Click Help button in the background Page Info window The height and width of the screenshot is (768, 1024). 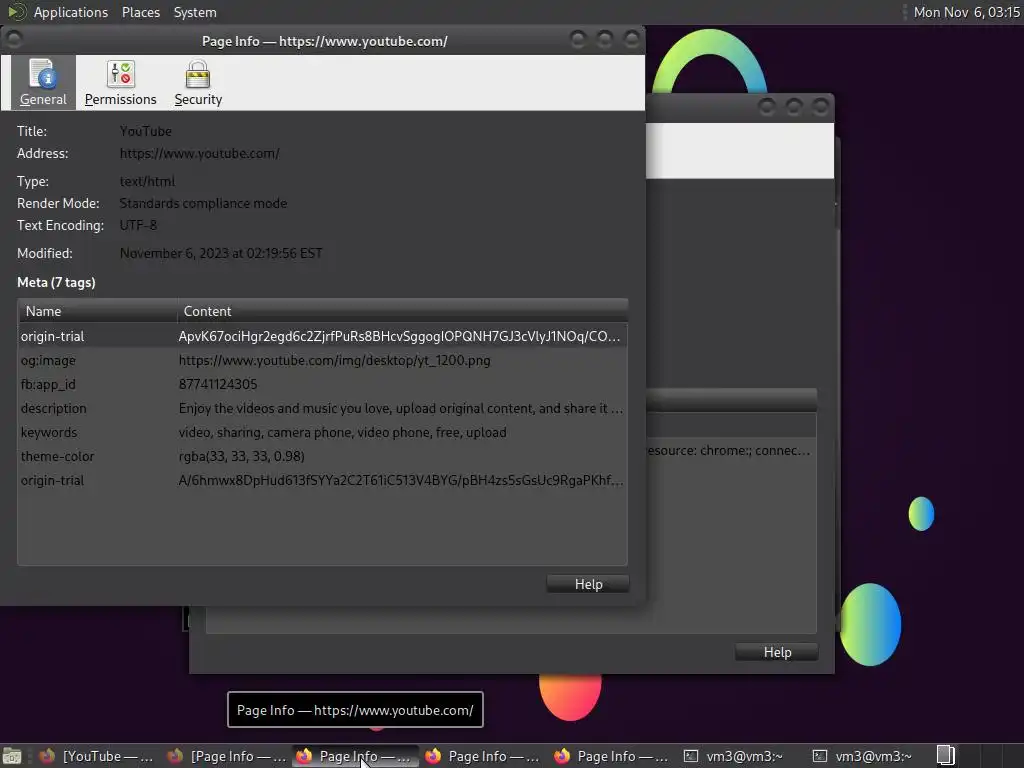pyautogui.click(x=777, y=652)
